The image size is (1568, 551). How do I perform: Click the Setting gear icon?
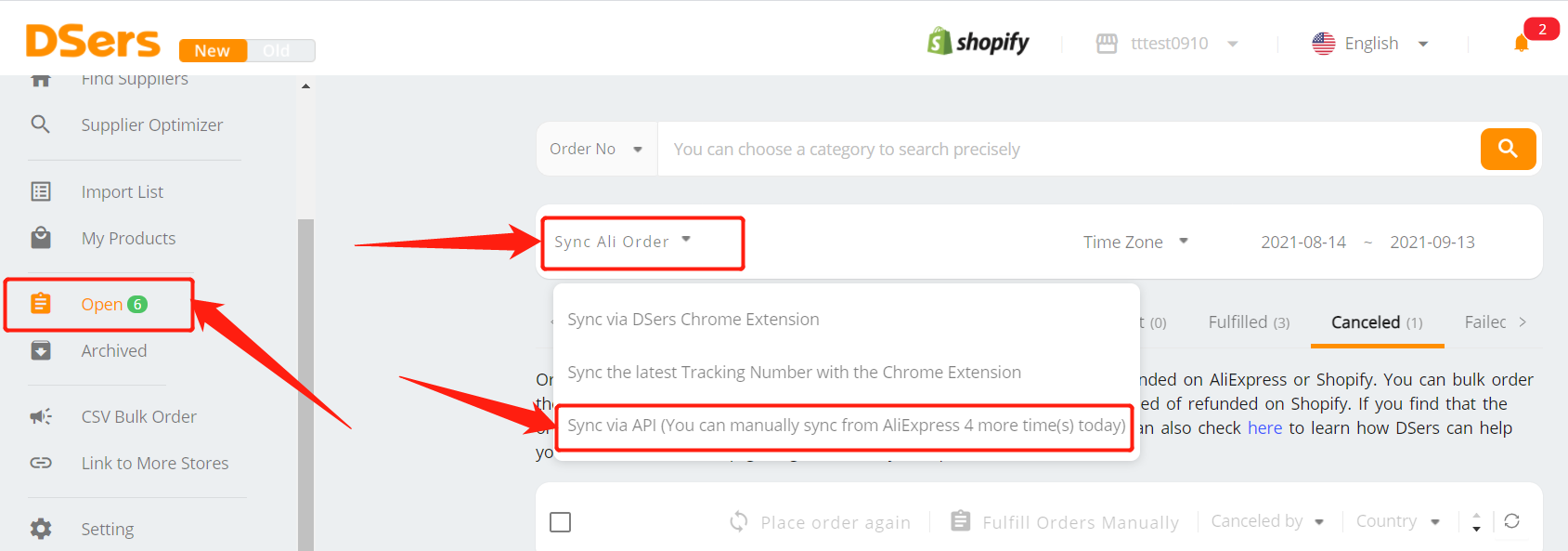41,529
